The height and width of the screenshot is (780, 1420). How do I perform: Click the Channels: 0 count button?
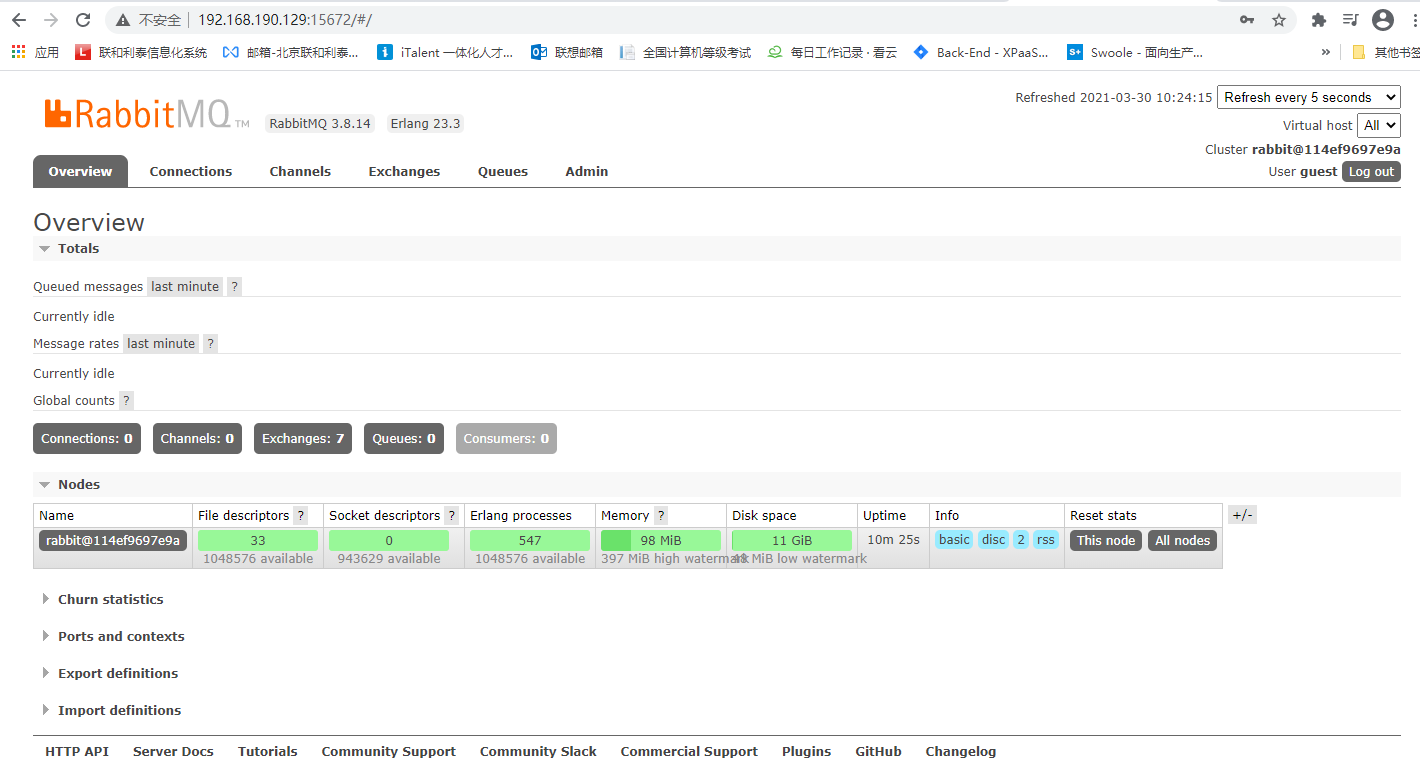[197, 439]
